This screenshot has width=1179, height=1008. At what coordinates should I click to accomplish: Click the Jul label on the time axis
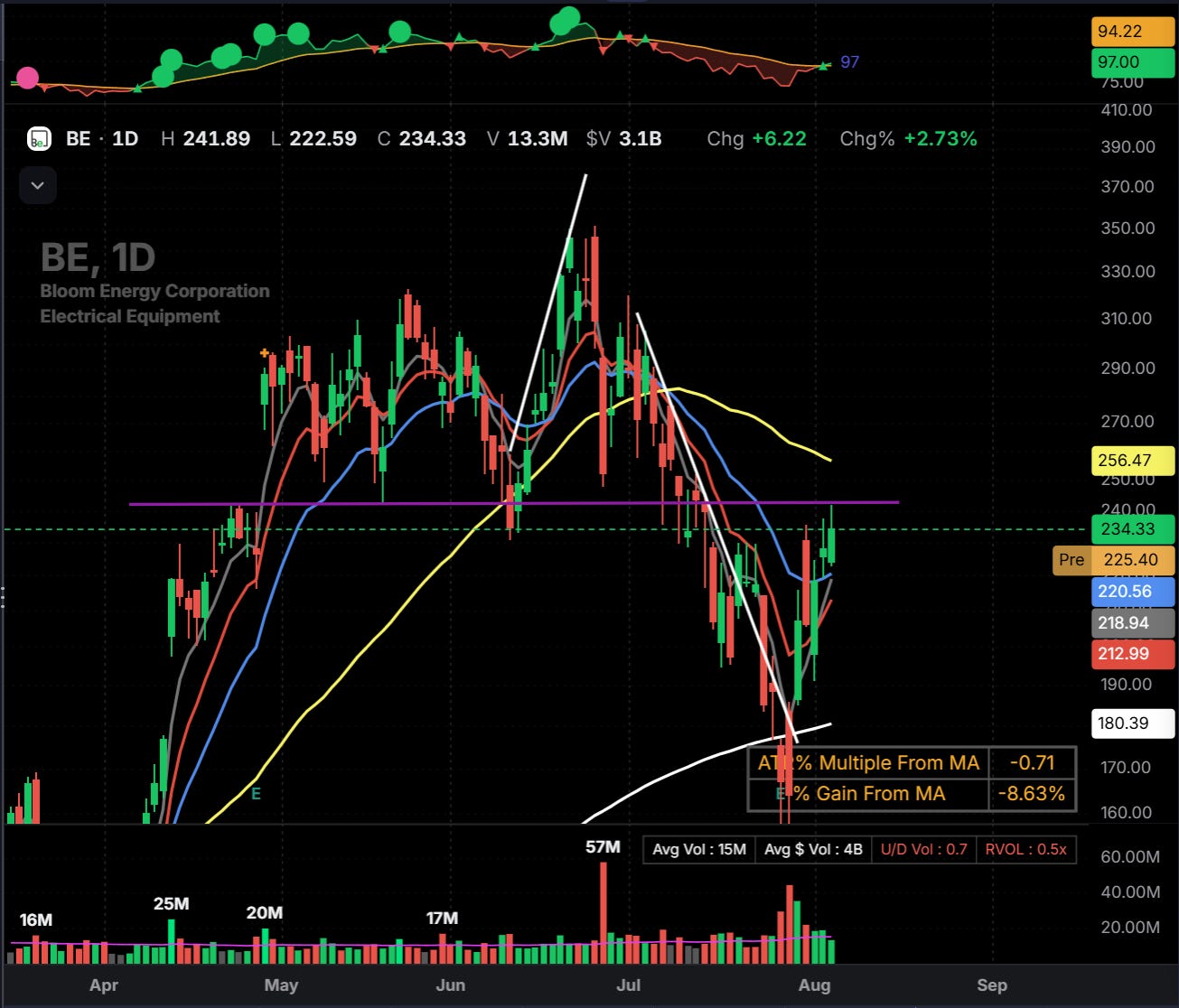628,985
